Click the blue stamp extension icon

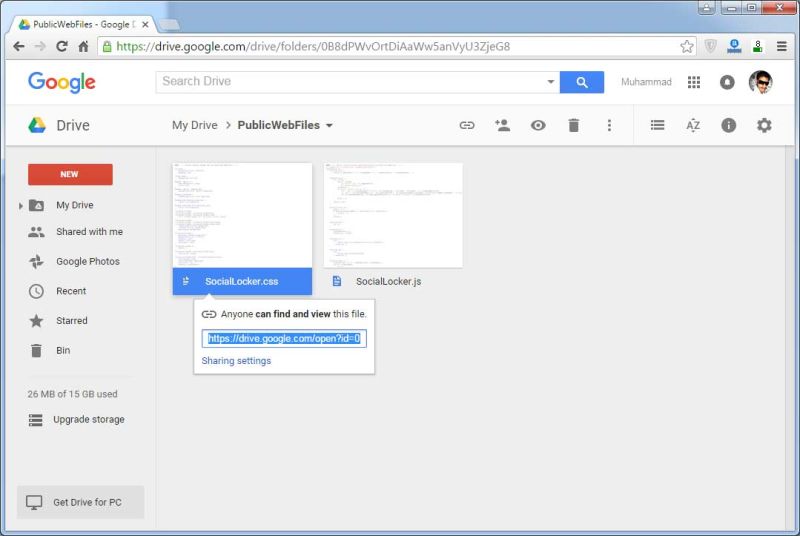[734, 46]
